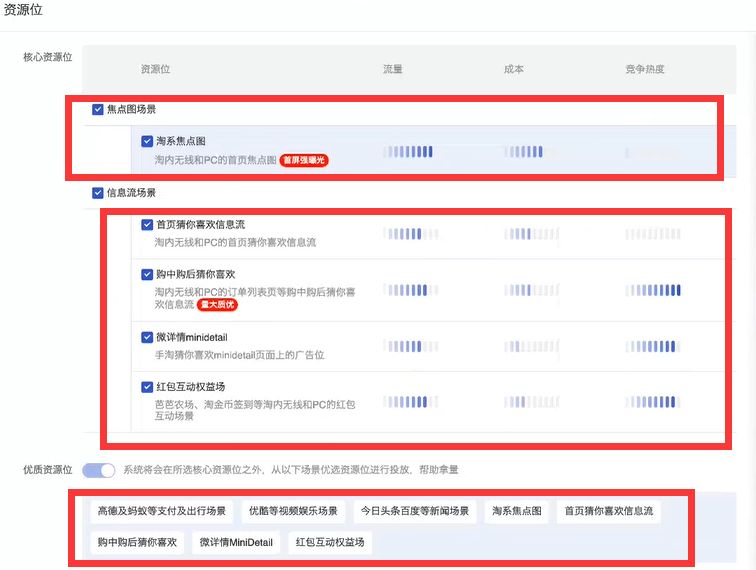Image resolution: width=756 pixels, height=570 pixels.
Task: Click the 芭芭农场、淘金币签到 description text
Action: tap(255, 410)
